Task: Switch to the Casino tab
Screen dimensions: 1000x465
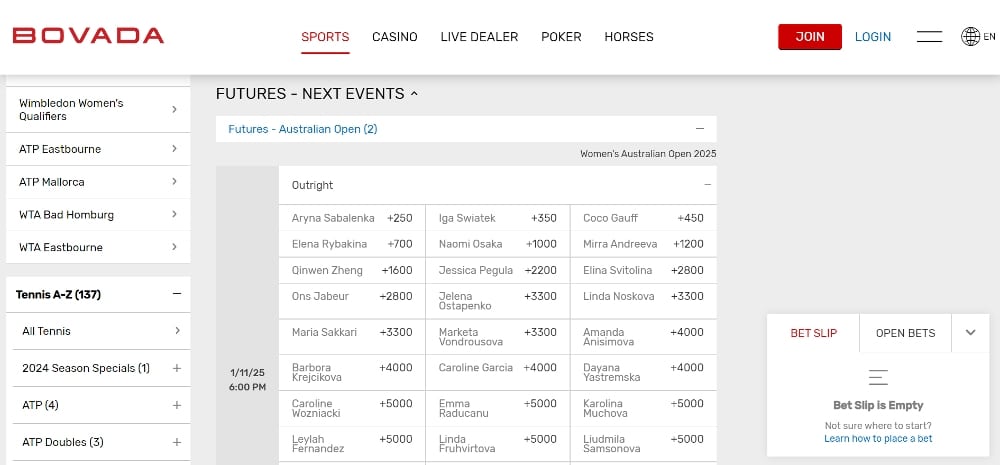Action: (x=395, y=37)
